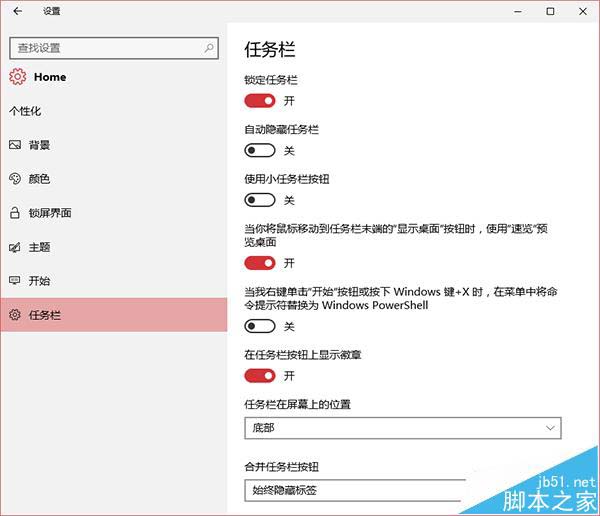Enable the 自动隐藏任务栏 switch
Viewport: 600px width, 516px height.
click(260, 150)
